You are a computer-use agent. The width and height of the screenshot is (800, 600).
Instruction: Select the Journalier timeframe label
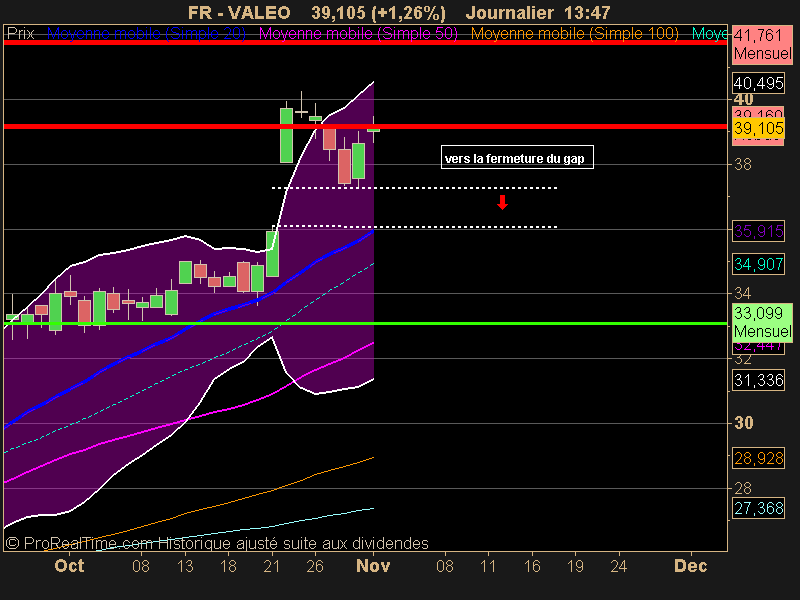(x=510, y=12)
